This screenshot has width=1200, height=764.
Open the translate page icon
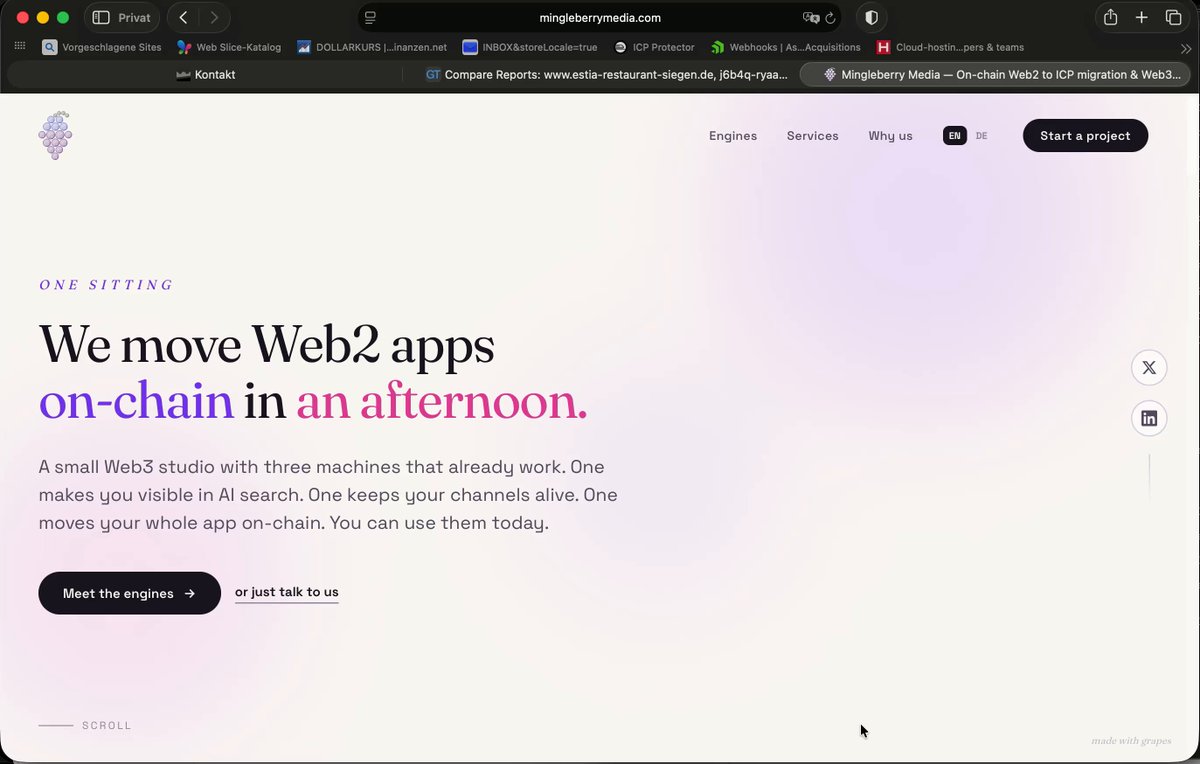811,18
